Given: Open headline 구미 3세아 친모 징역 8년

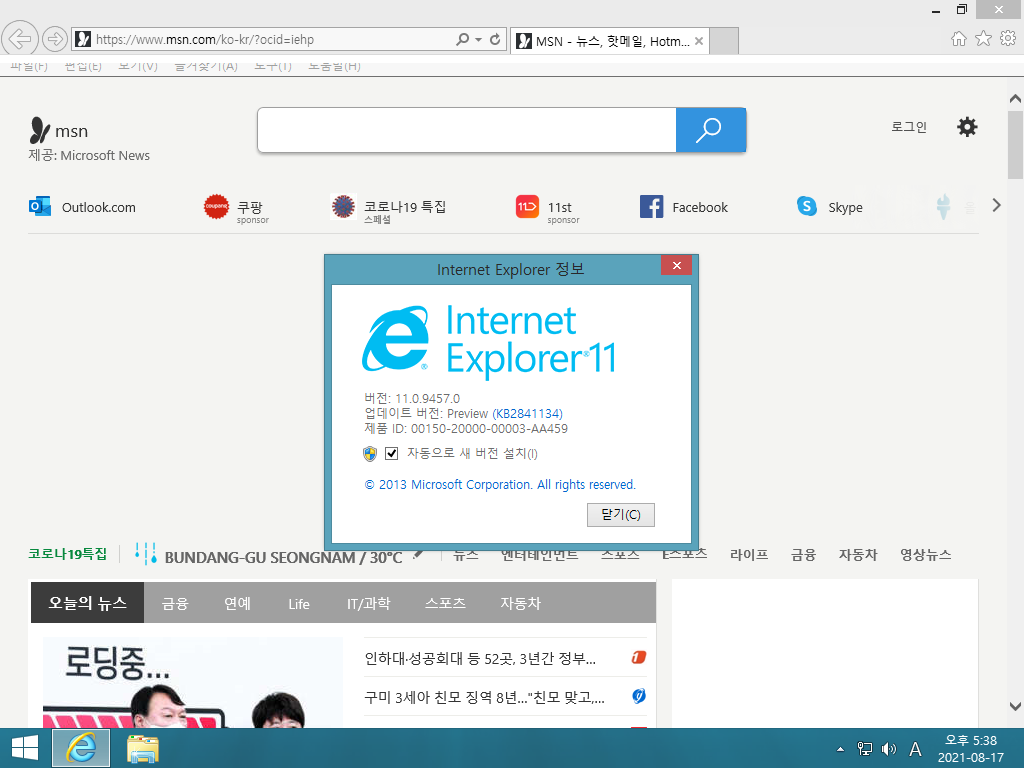Looking at the screenshot, I should 485,697.
